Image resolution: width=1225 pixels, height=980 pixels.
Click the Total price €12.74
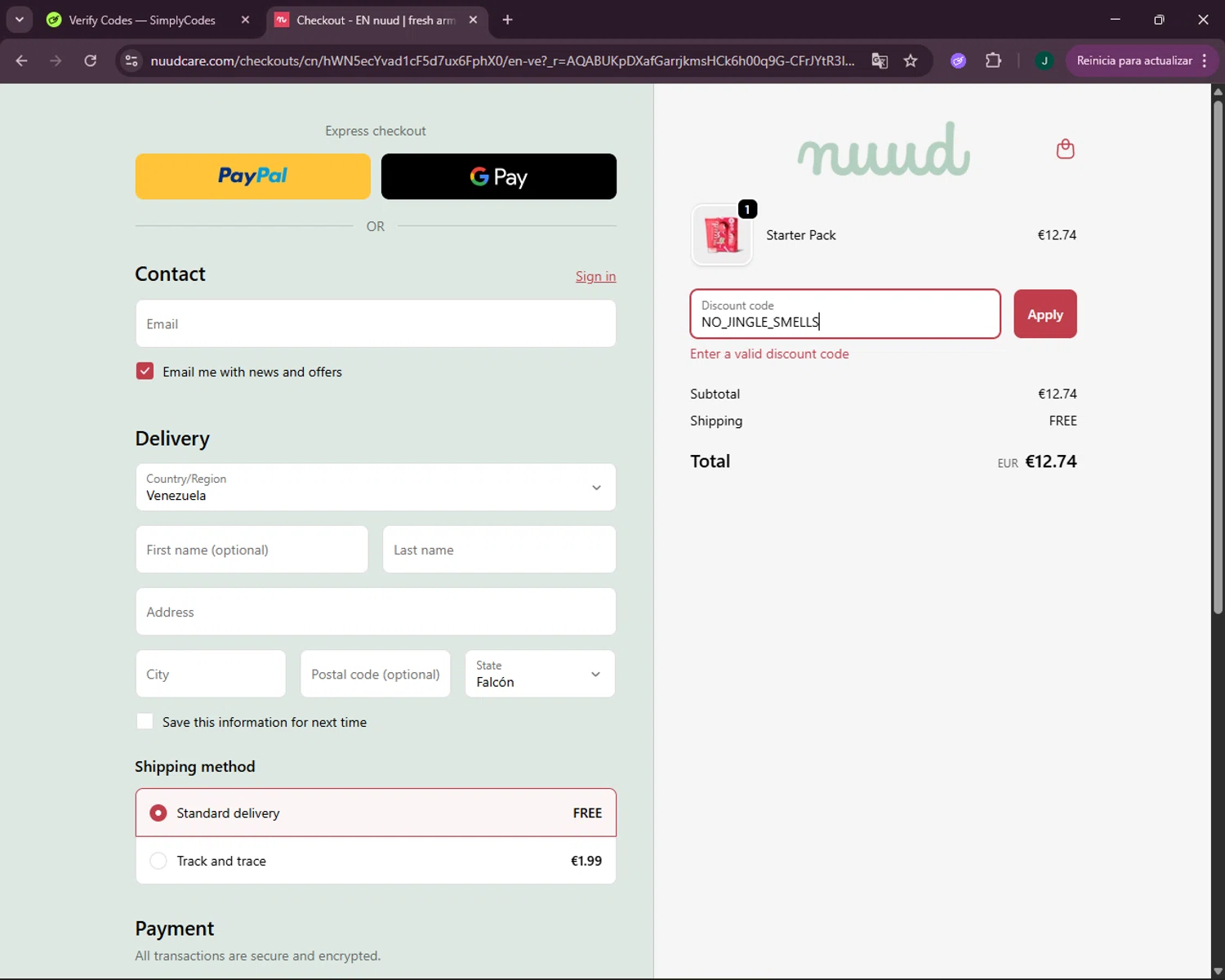(1050, 461)
